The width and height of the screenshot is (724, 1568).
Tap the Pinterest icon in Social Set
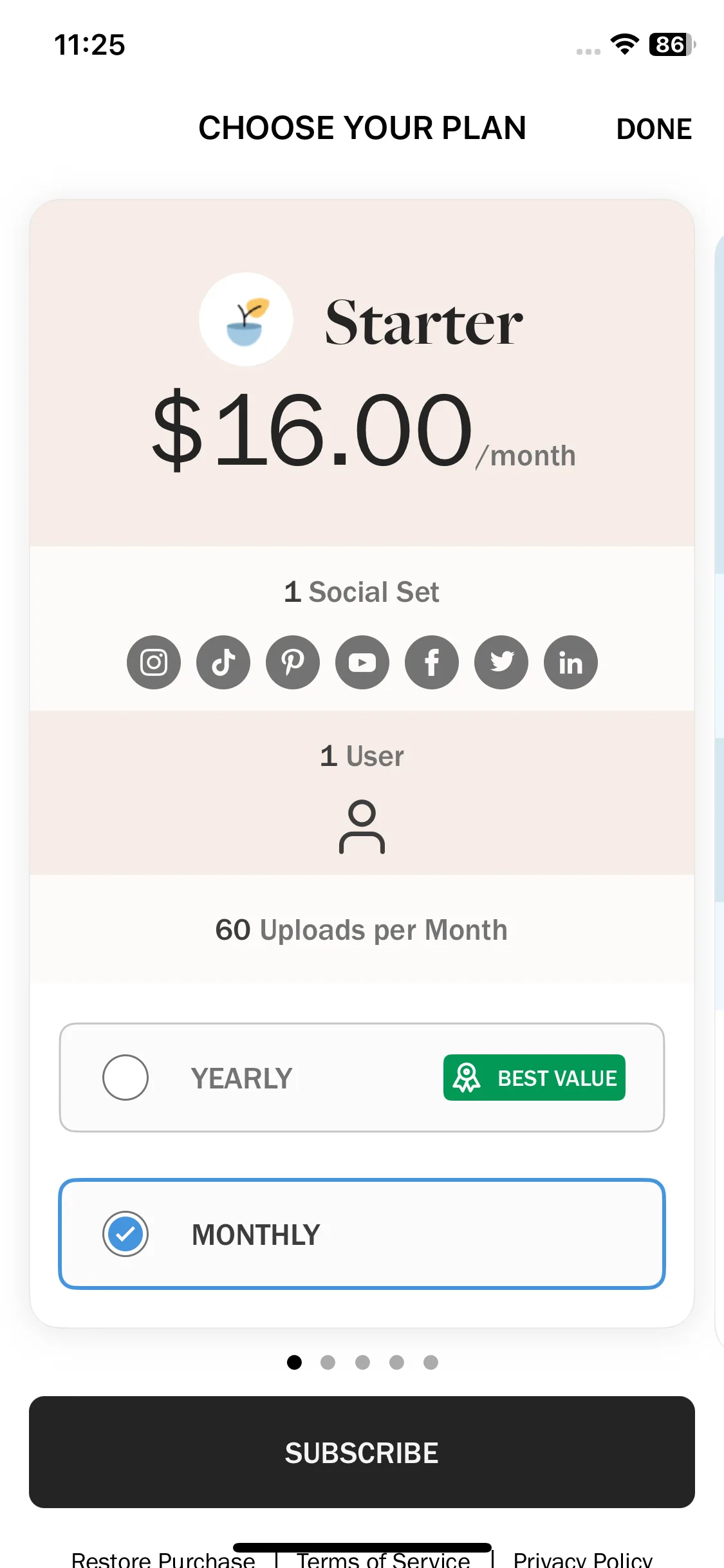(293, 662)
